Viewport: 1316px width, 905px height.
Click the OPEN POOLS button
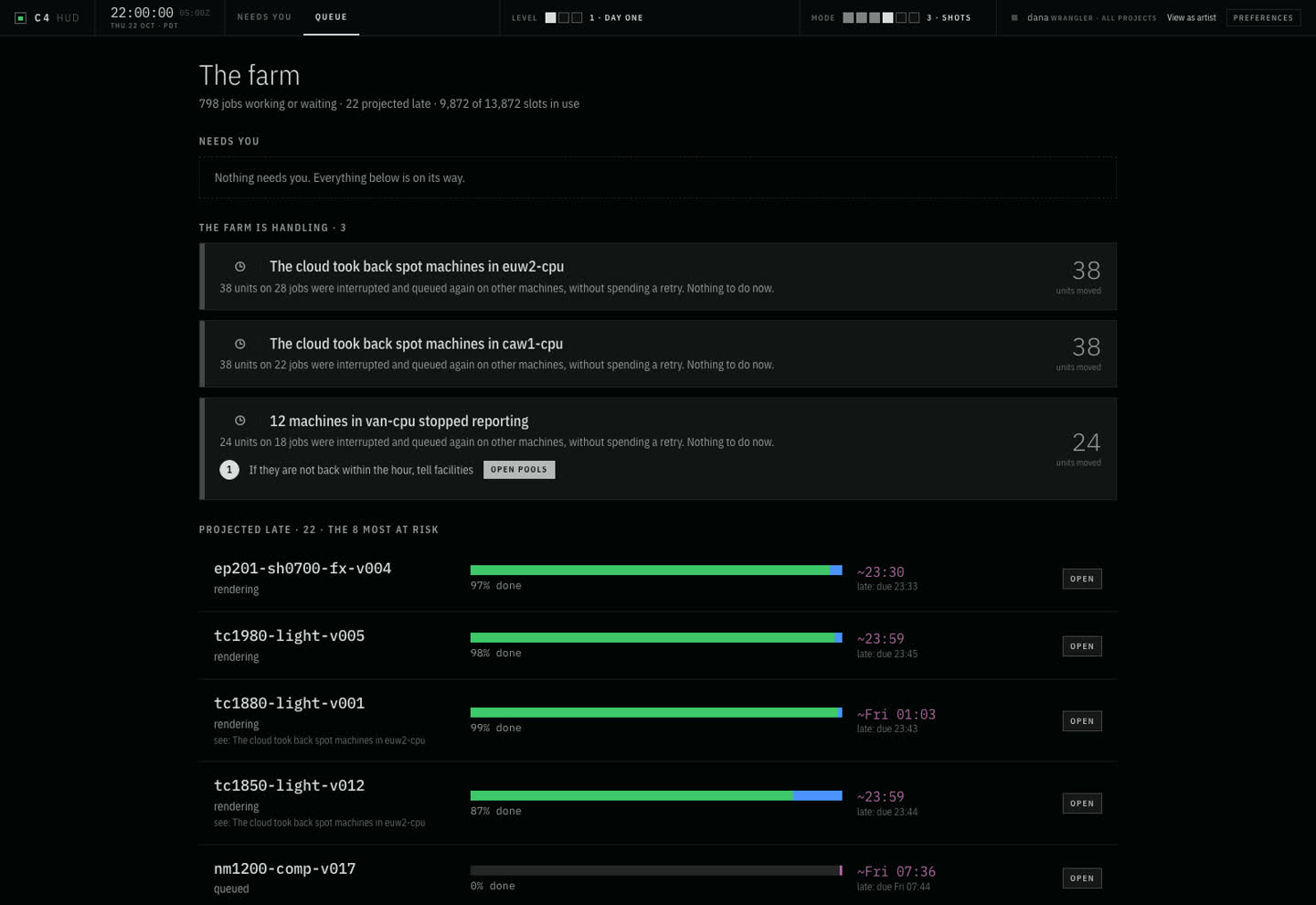pos(519,470)
